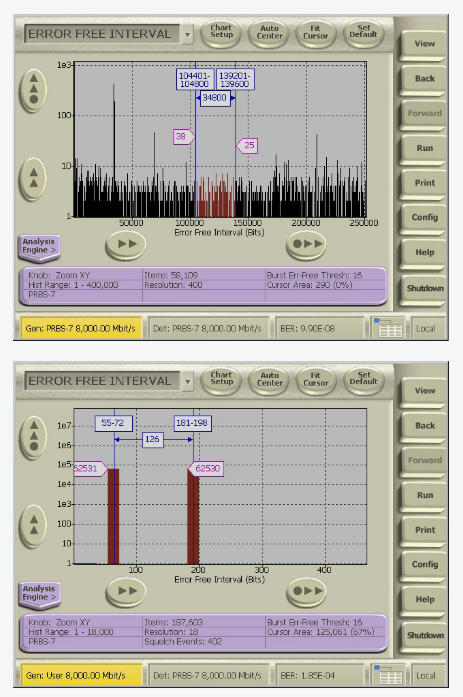Viewport: 463px width, 697px height.
Task: Click Set Default in the top panel
Action: click(363, 33)
